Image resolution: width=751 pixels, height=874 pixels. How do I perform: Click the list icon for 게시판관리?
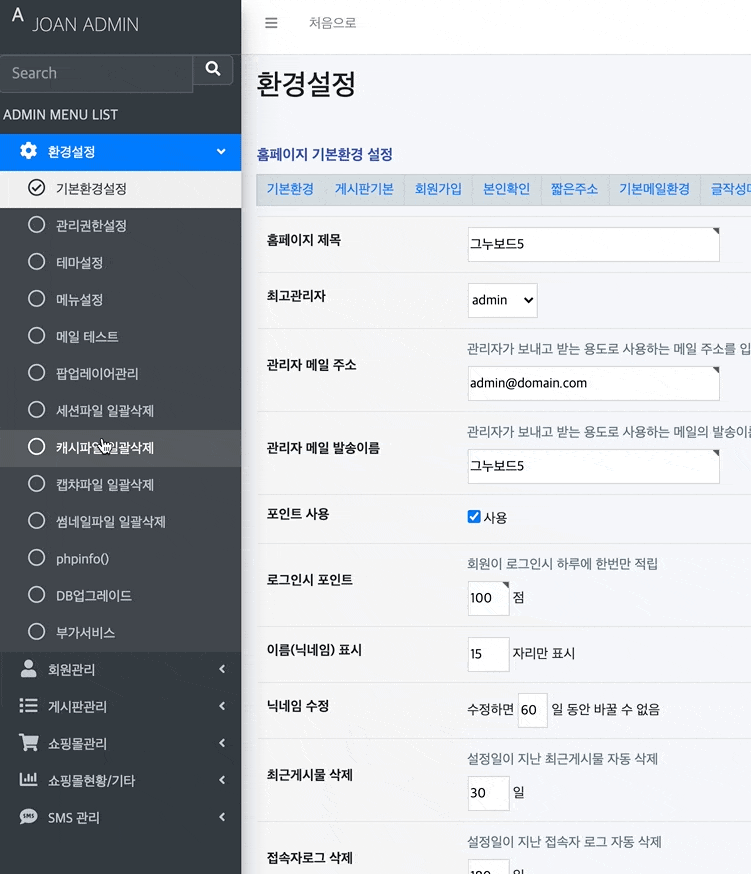point(29,706)
